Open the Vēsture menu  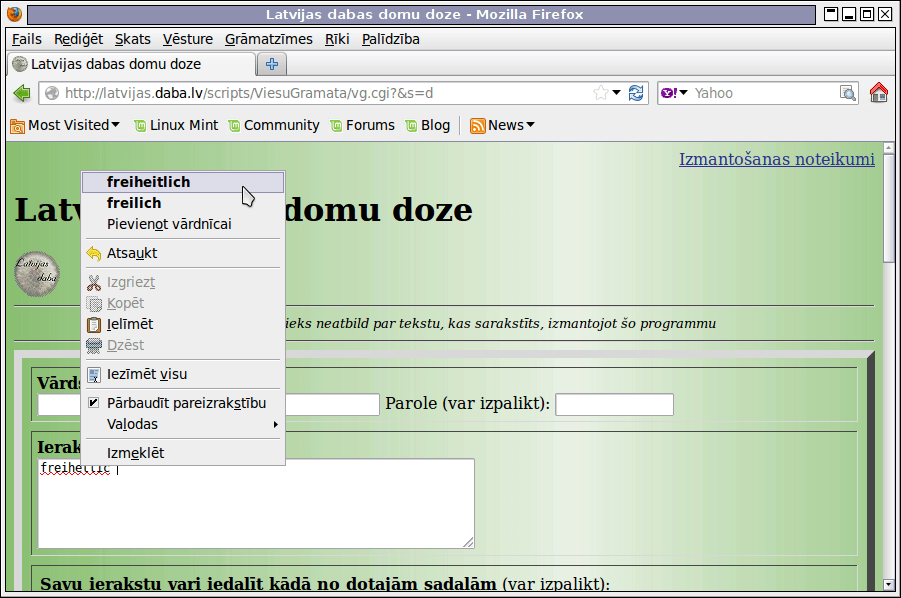(187, 39)
